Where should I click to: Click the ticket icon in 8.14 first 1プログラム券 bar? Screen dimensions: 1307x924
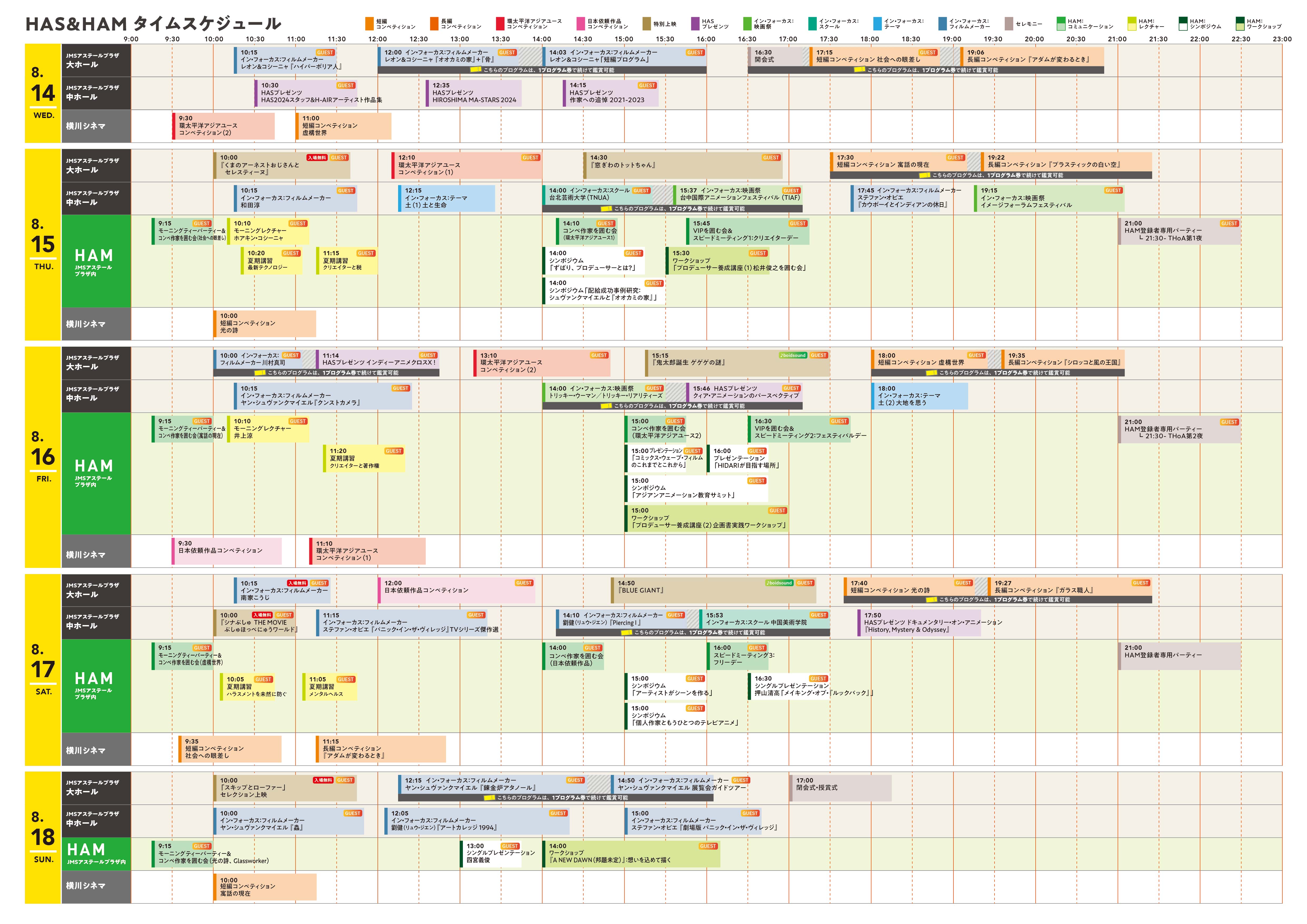(476, 70)
